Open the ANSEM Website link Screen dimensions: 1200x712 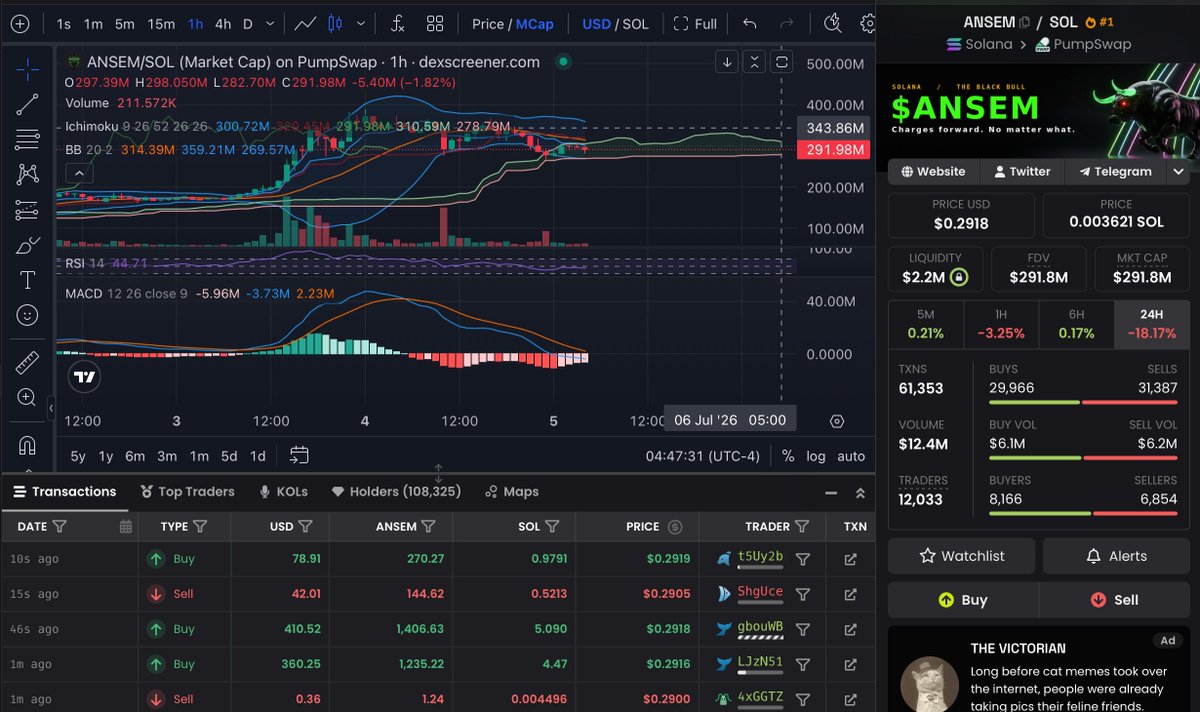point(933,172)
